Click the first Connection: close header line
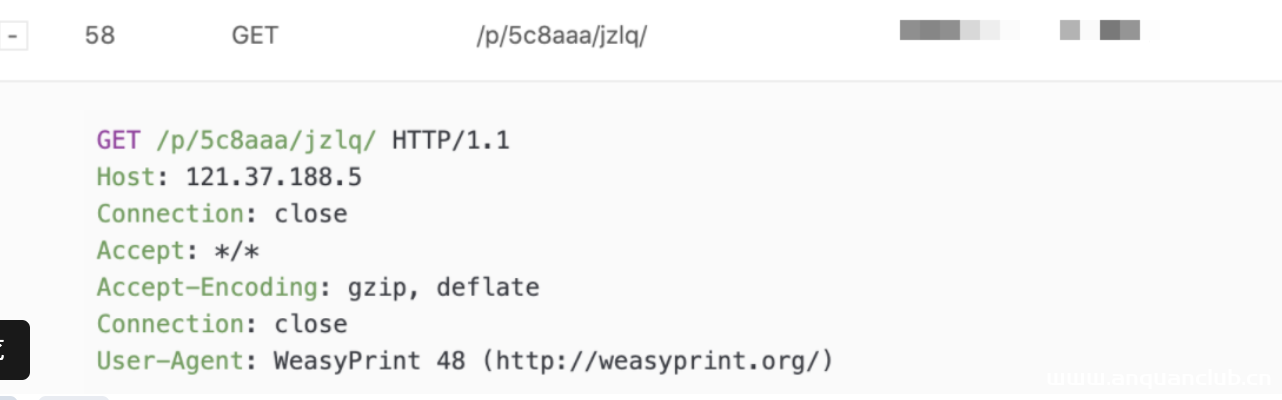 click(222, 214)
